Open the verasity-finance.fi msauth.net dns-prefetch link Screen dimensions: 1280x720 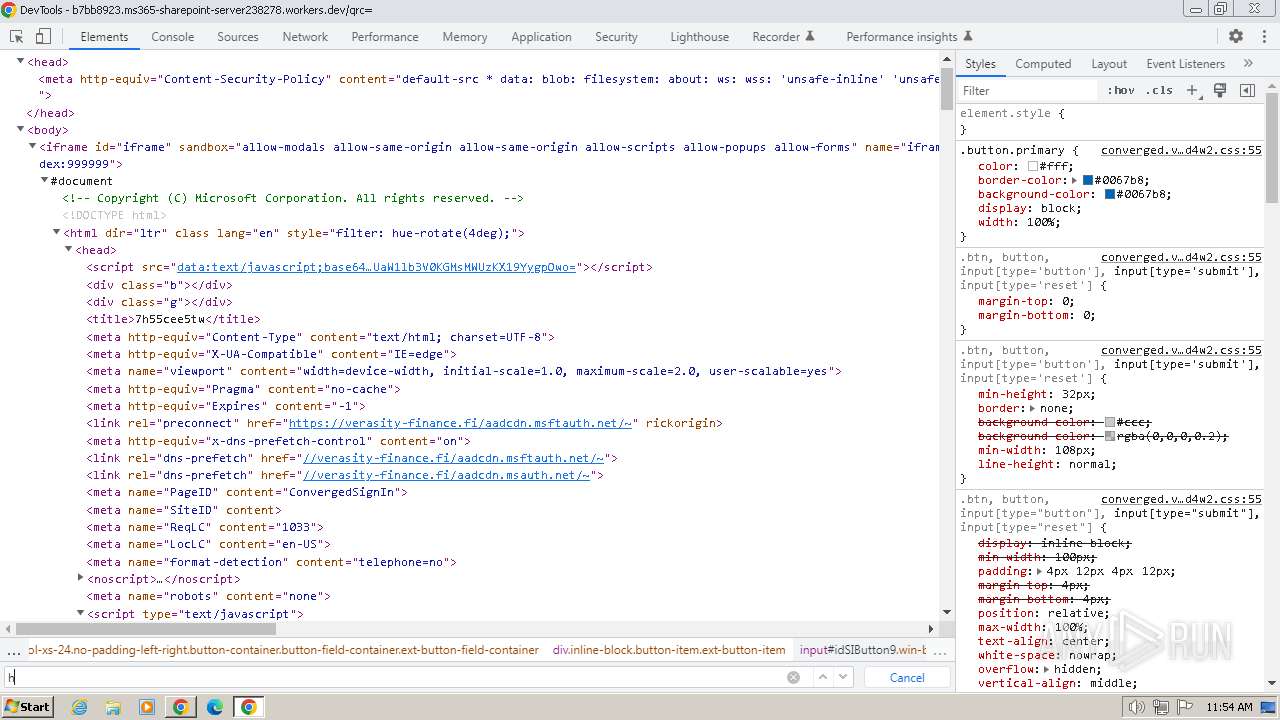[446, 475]
